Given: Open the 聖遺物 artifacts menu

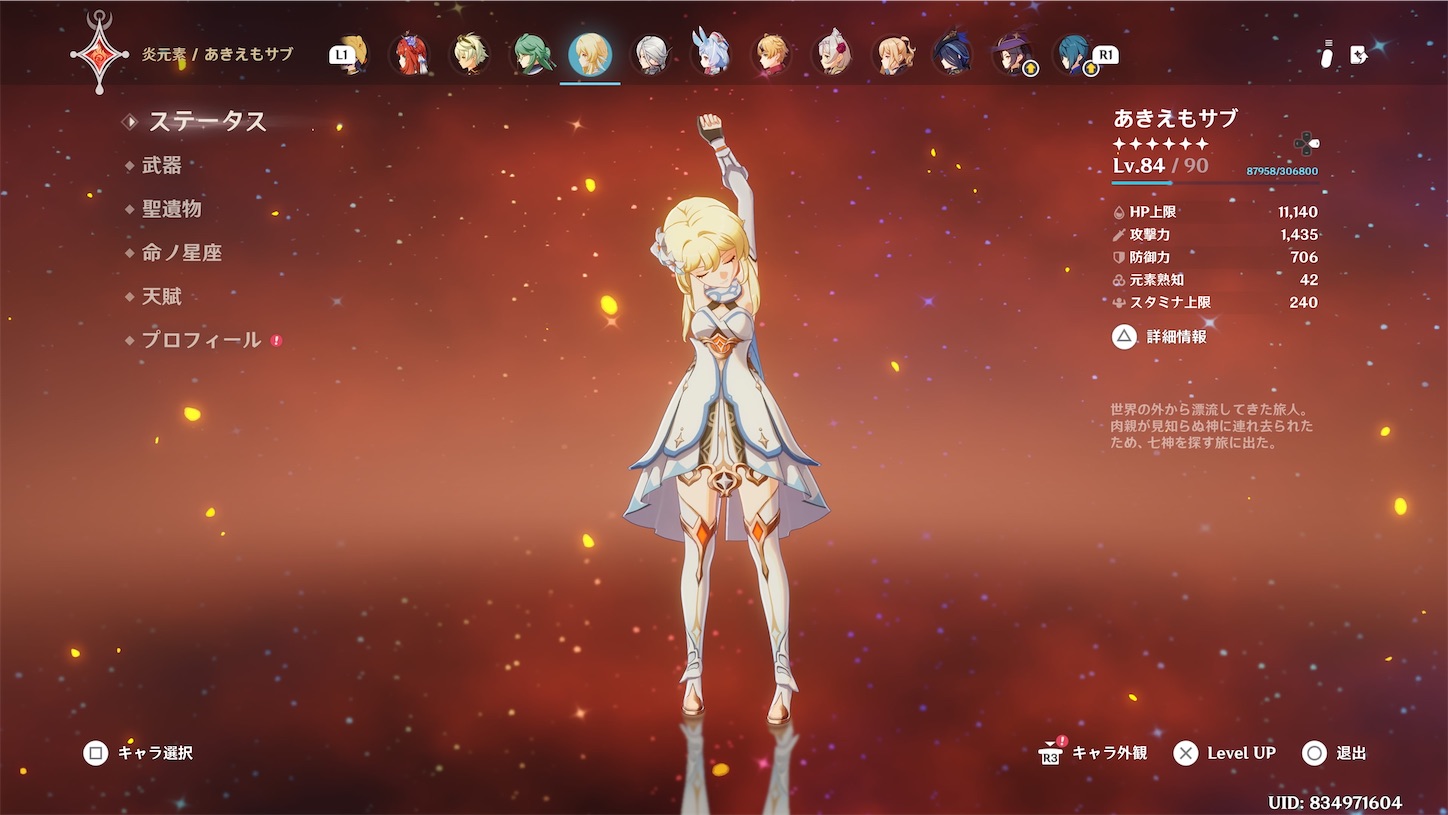Looking at the screenshot, I should tap(172, 209).
